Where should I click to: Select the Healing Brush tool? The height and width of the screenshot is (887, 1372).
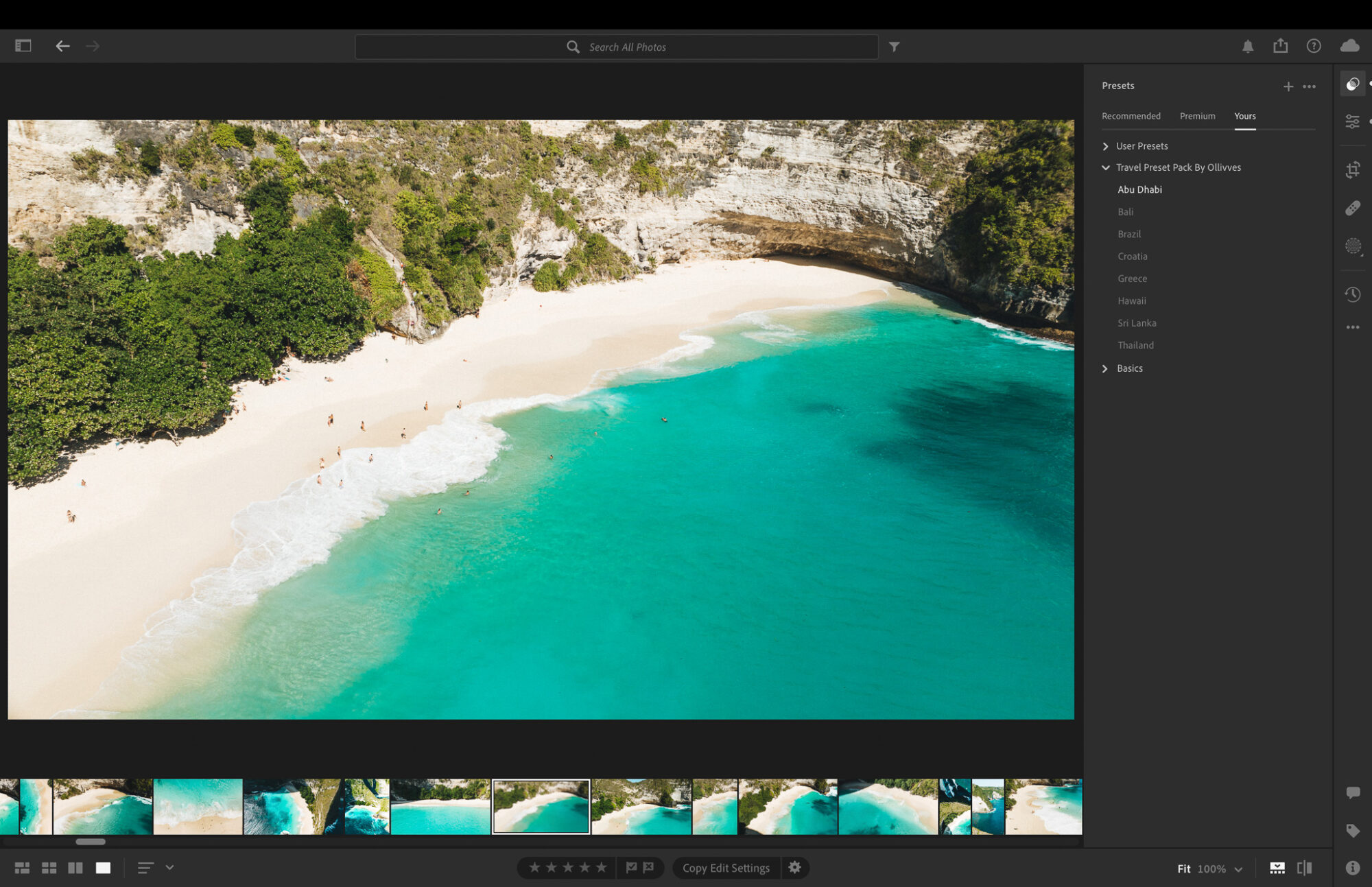coord(1353,208)
